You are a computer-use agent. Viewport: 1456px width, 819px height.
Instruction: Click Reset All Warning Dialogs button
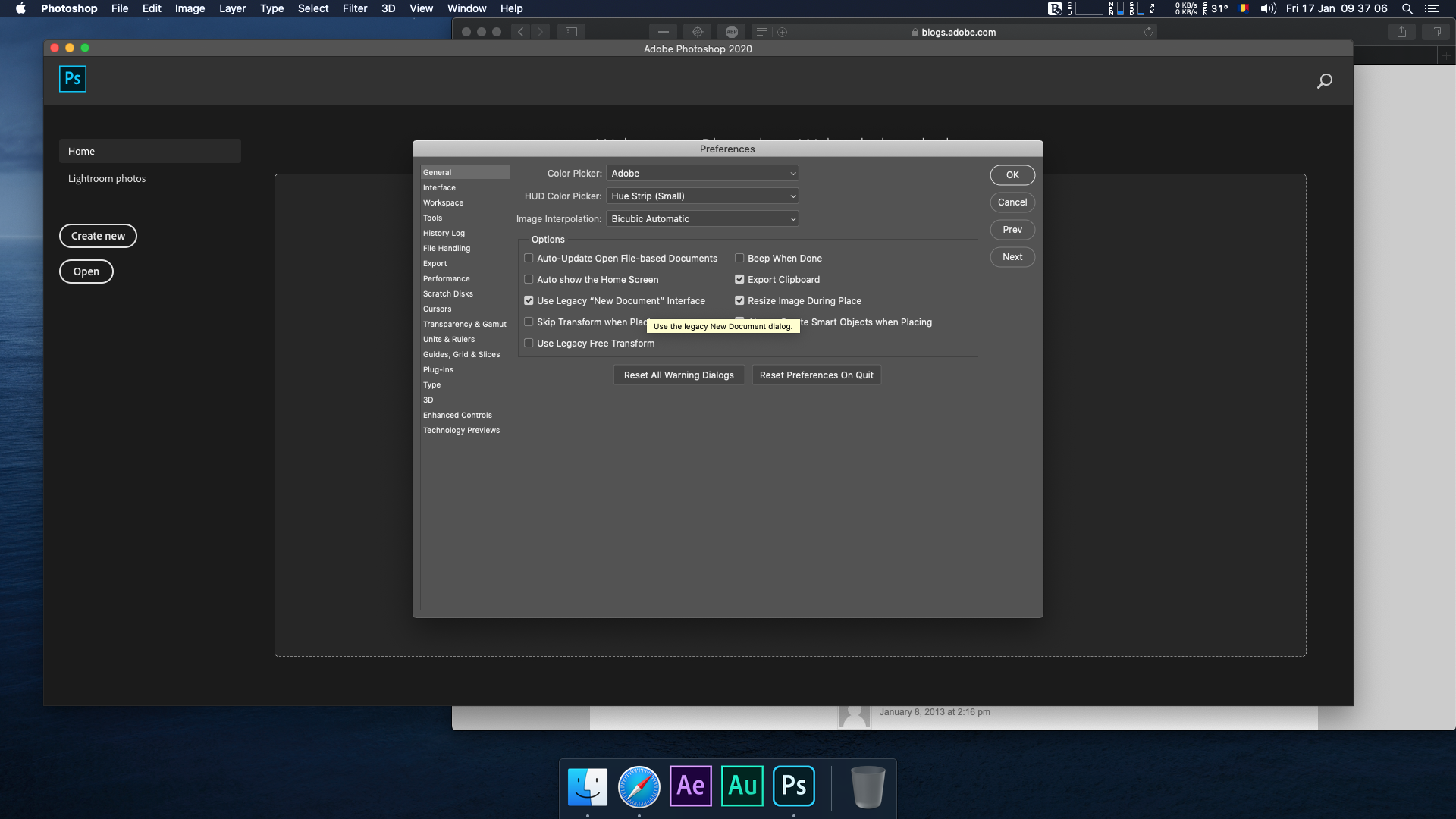(x=679, y=375)
